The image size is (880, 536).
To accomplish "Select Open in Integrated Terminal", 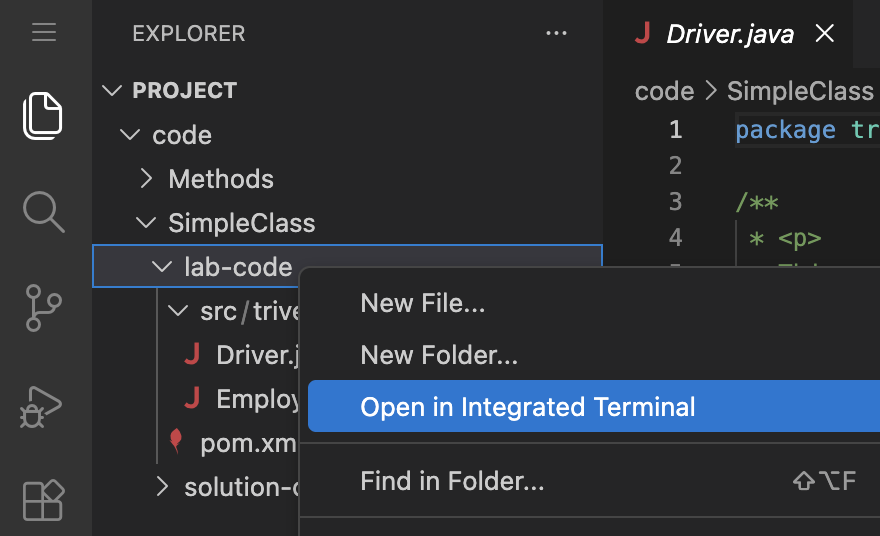I will click(594, 406).
